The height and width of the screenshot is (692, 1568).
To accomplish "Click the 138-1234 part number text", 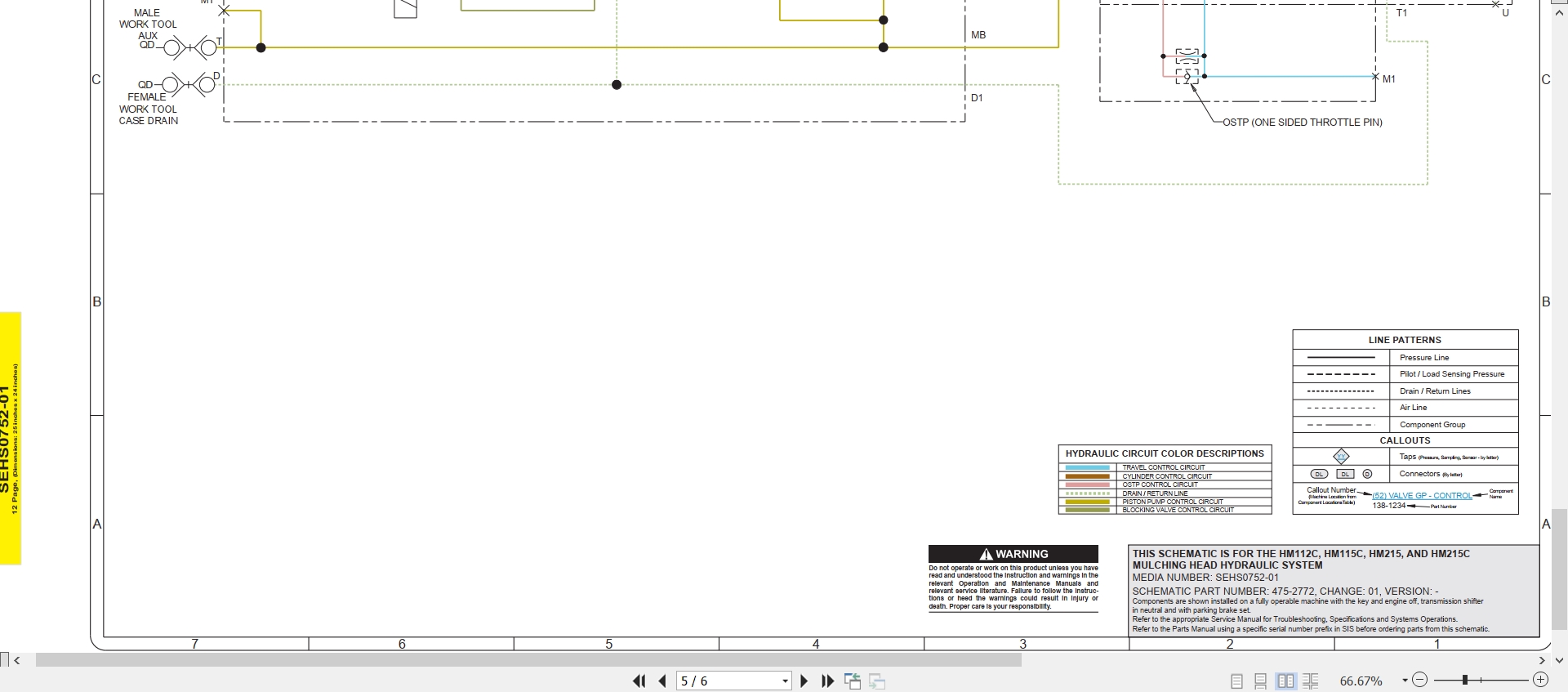I will click(1388, 506).
